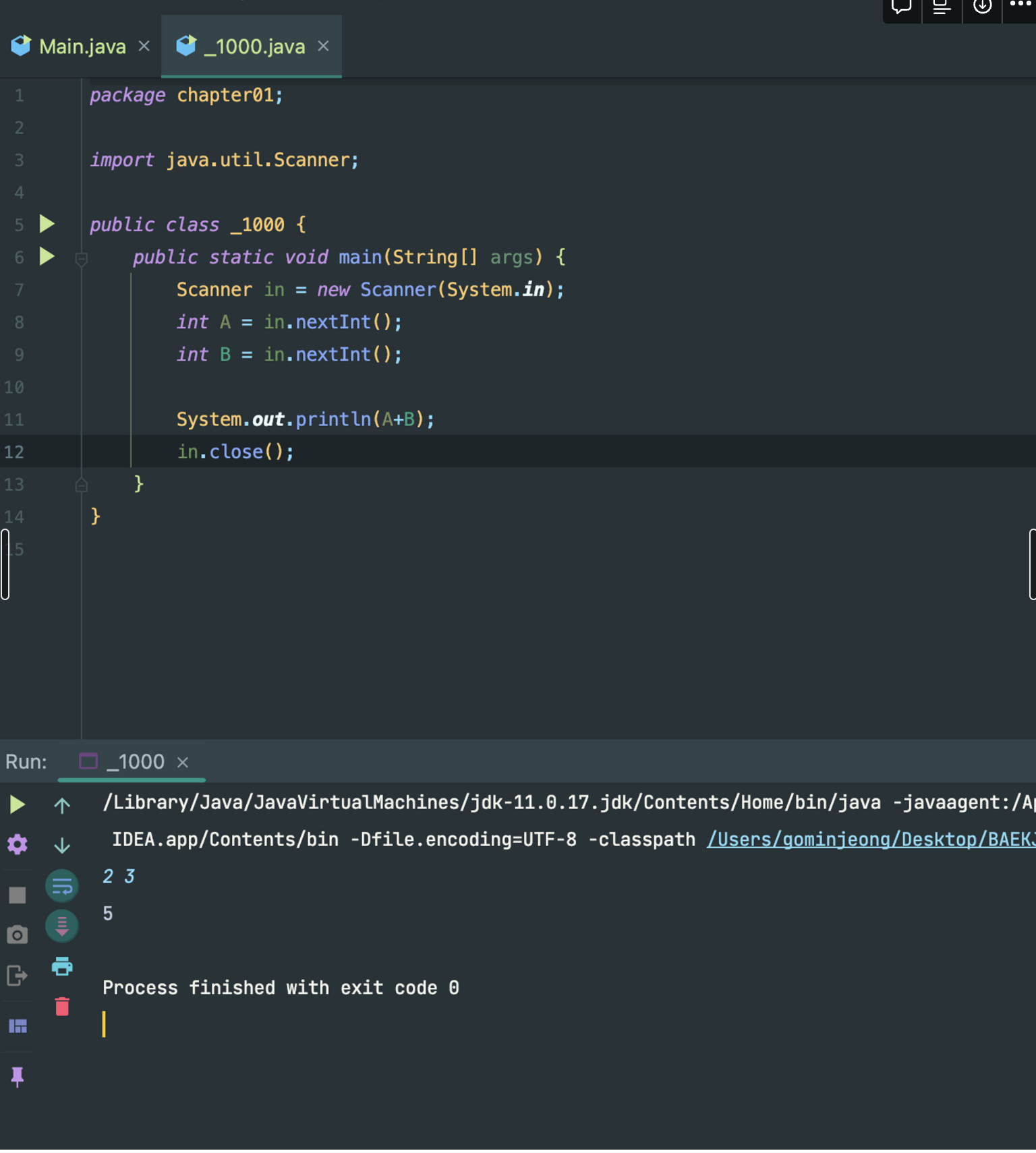Click the download circle icon at top right

[x=982, y=7]
